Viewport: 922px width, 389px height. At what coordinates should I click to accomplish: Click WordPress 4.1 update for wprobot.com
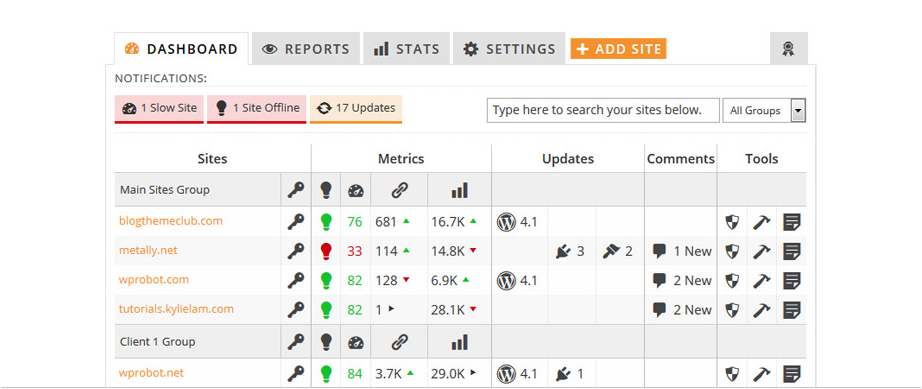pos(517,280)
